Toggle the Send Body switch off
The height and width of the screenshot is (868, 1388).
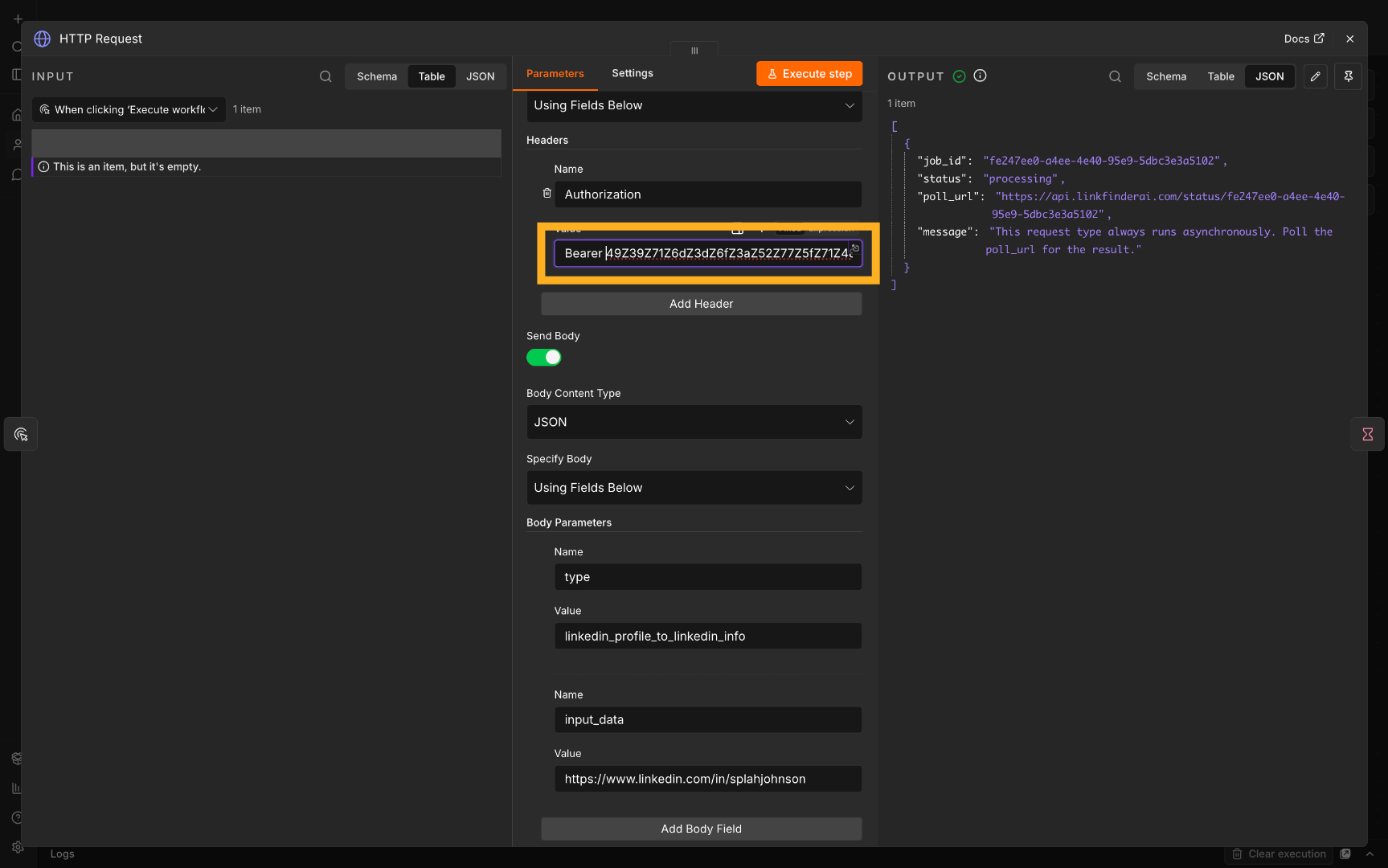[x=544, y=358]
